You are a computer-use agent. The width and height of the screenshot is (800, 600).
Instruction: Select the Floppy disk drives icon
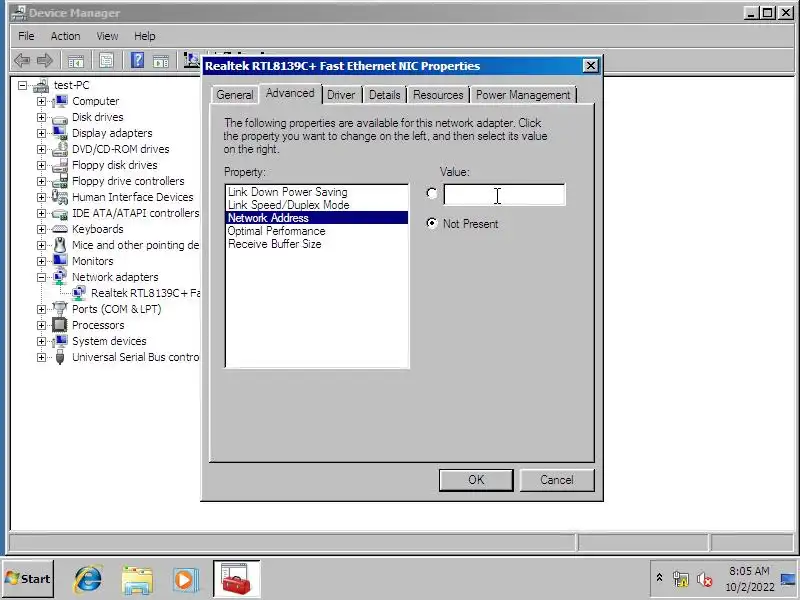tap(60, 165)
